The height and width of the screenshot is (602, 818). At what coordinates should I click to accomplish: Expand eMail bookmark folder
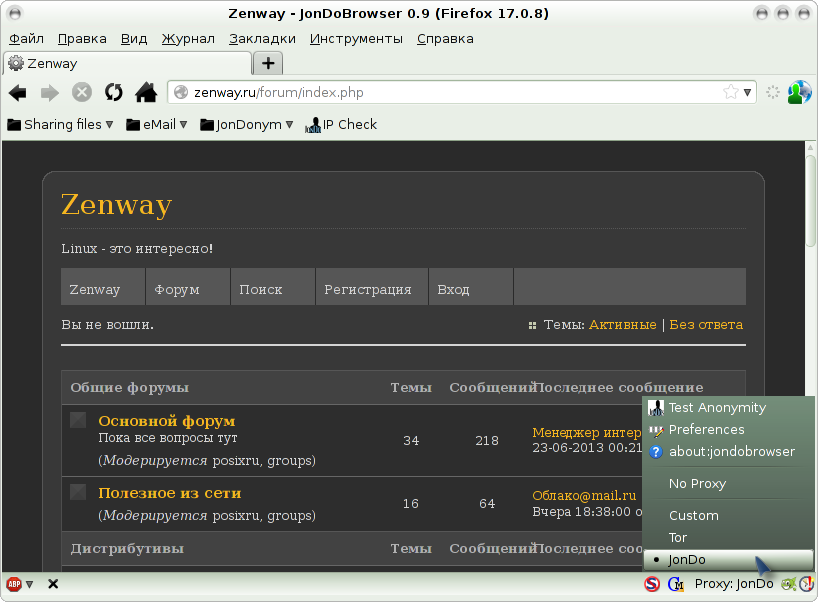pos(157,125)
